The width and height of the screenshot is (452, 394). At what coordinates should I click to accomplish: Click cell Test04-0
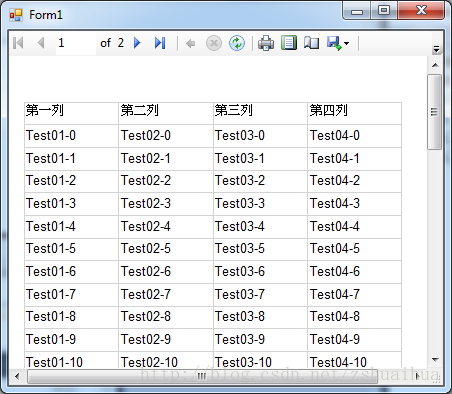click(354, 136)
